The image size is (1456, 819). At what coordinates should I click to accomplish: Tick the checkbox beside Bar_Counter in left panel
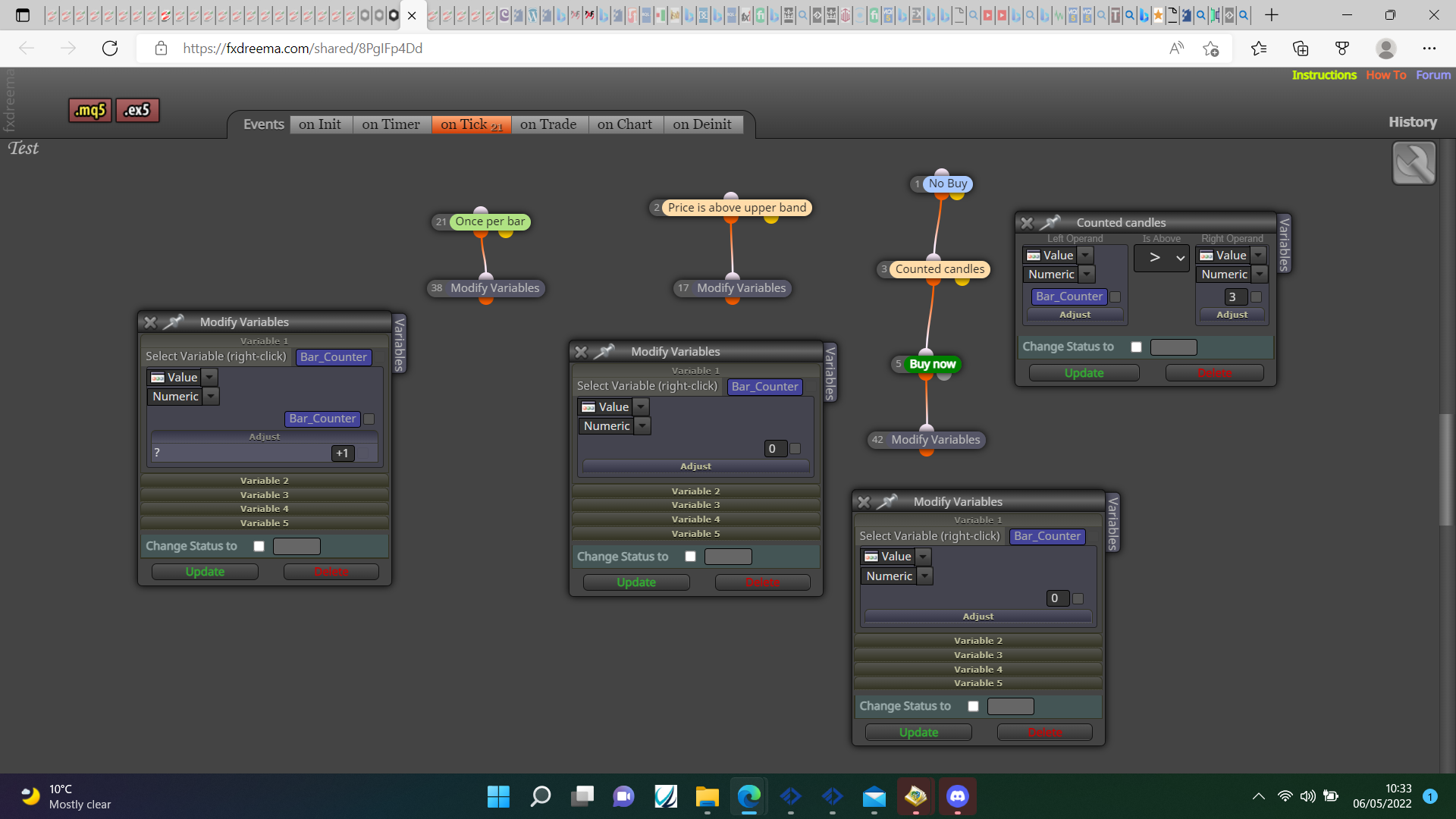tap(369, 419)
